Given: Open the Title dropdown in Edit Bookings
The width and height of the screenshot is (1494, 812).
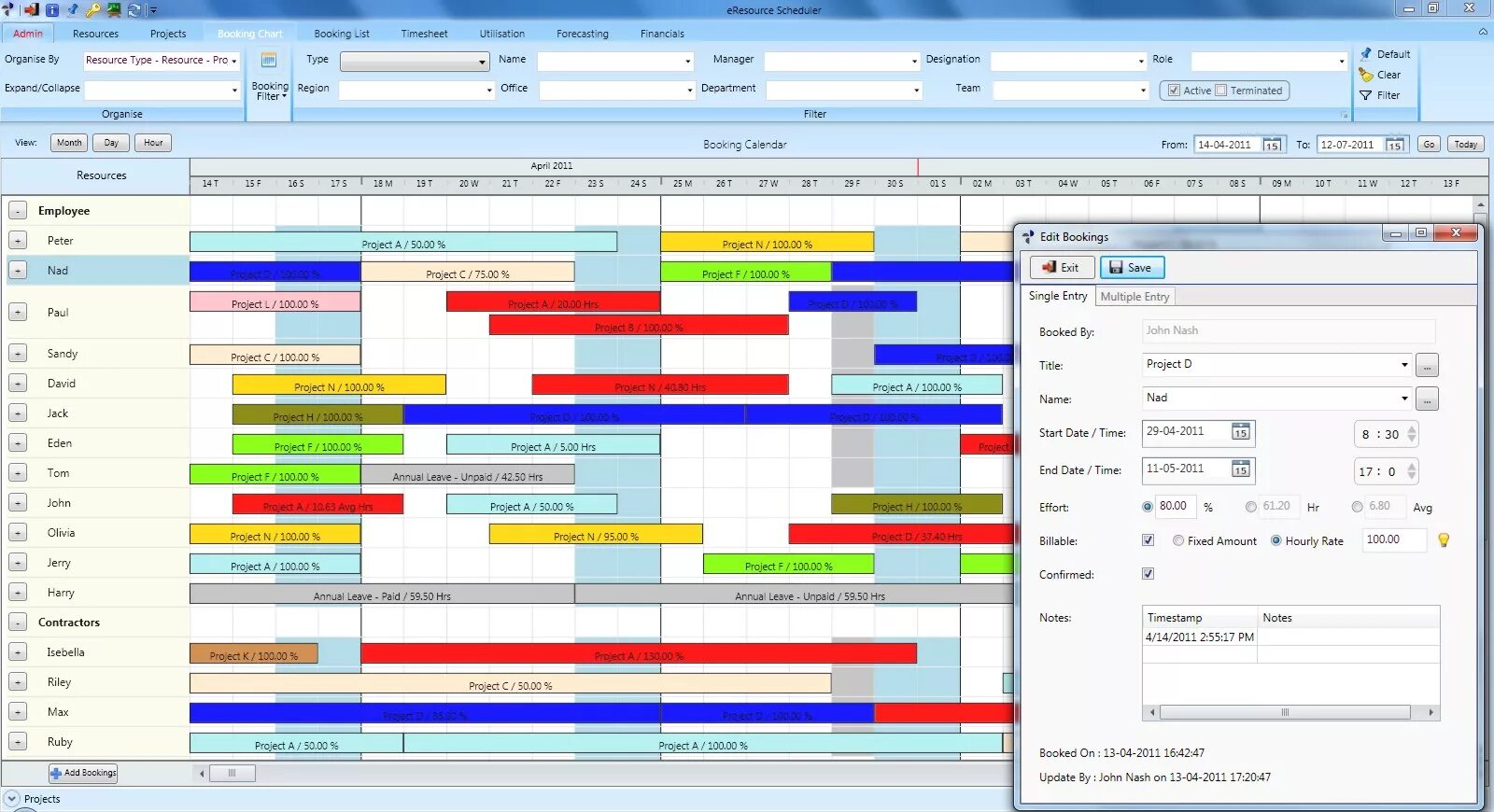Looking at the screenshot, I should (1276, 364).
